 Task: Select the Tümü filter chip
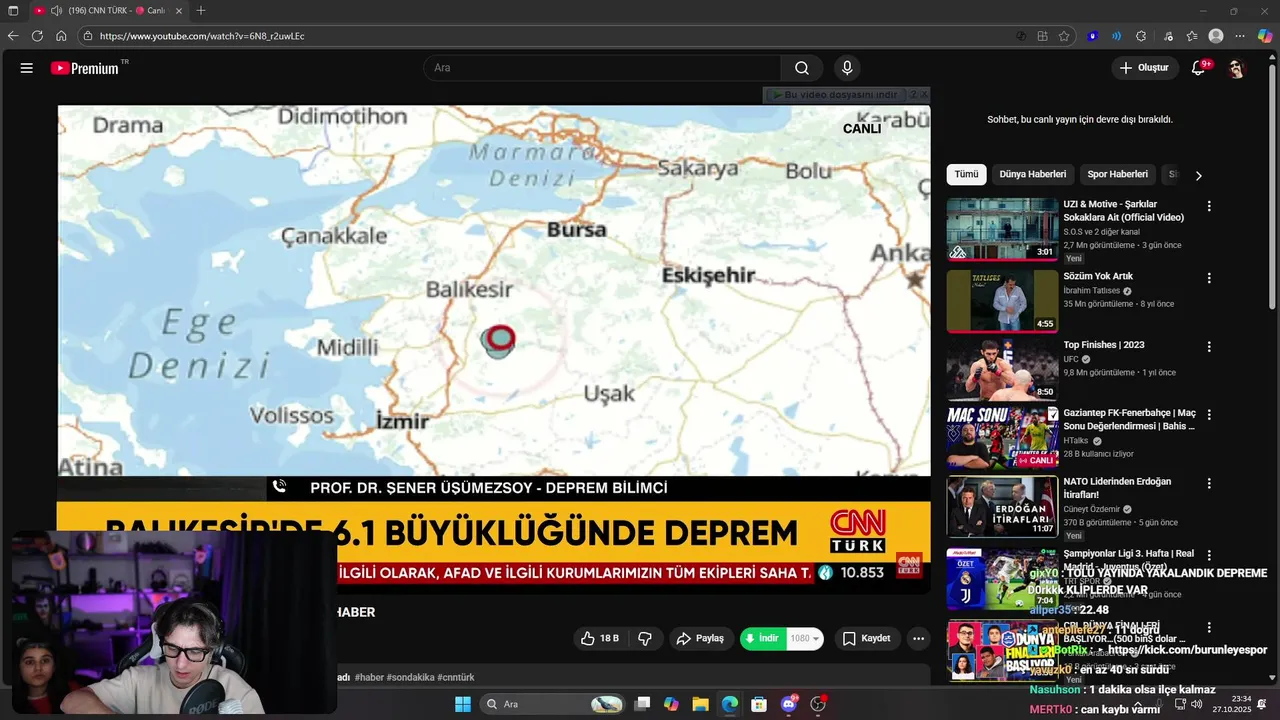[966, 174]
